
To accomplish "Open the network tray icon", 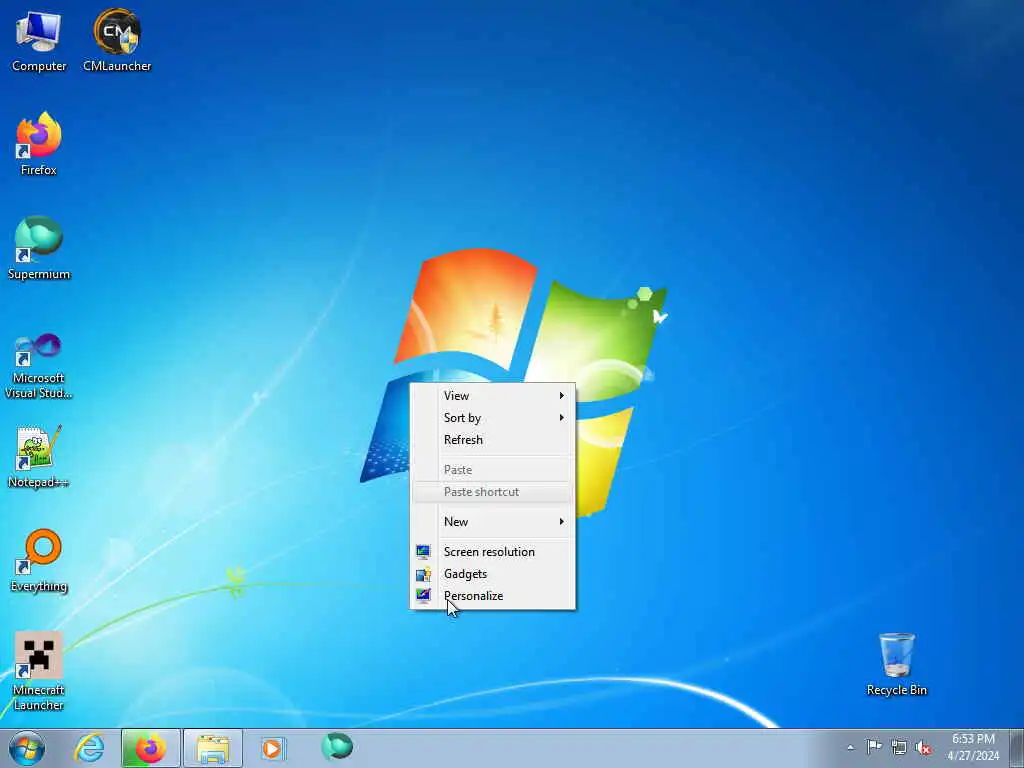I will coord(899,747).
